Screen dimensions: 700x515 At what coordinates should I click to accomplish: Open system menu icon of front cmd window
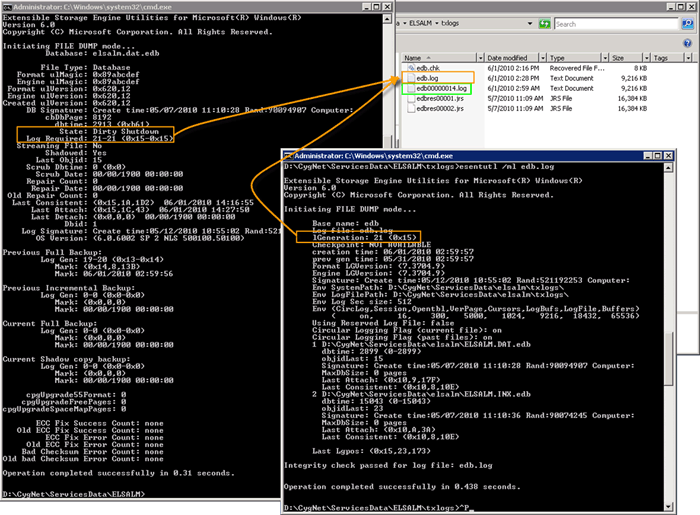pos(288,156)
